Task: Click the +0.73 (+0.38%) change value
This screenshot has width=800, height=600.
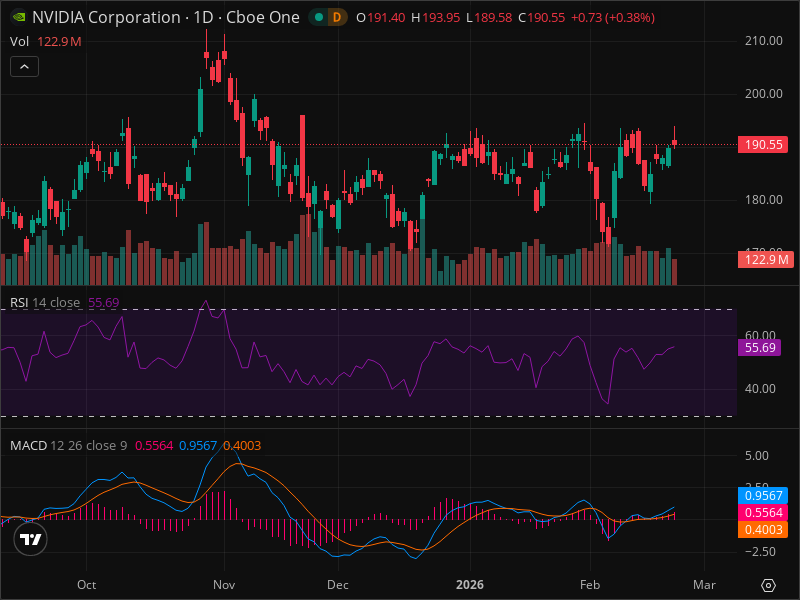Action: click(613, 18)
